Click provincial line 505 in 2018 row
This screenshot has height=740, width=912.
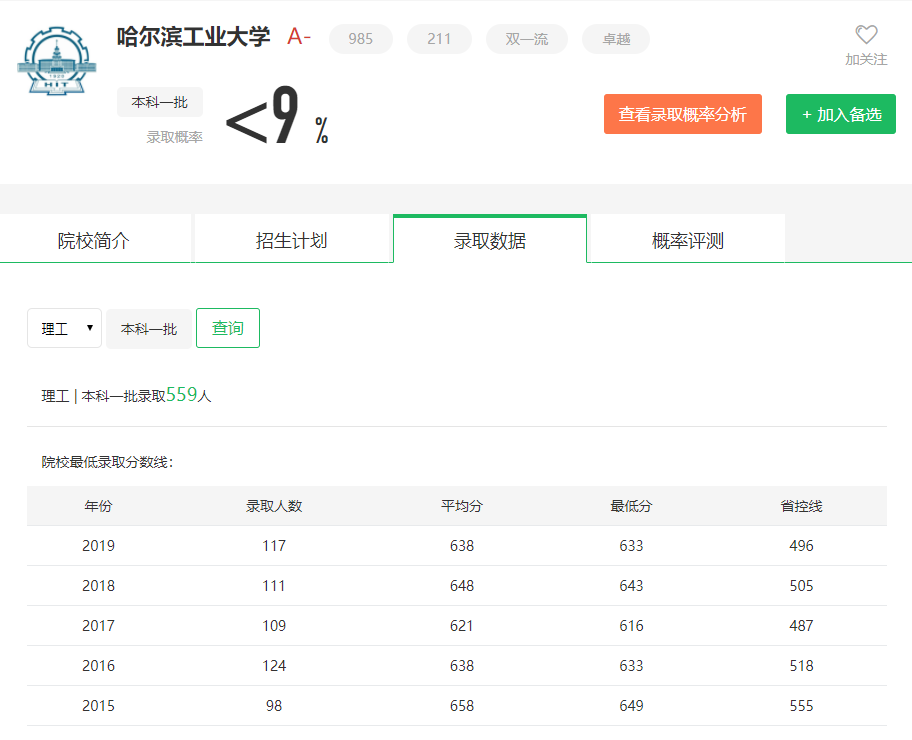tap(801, 586)
